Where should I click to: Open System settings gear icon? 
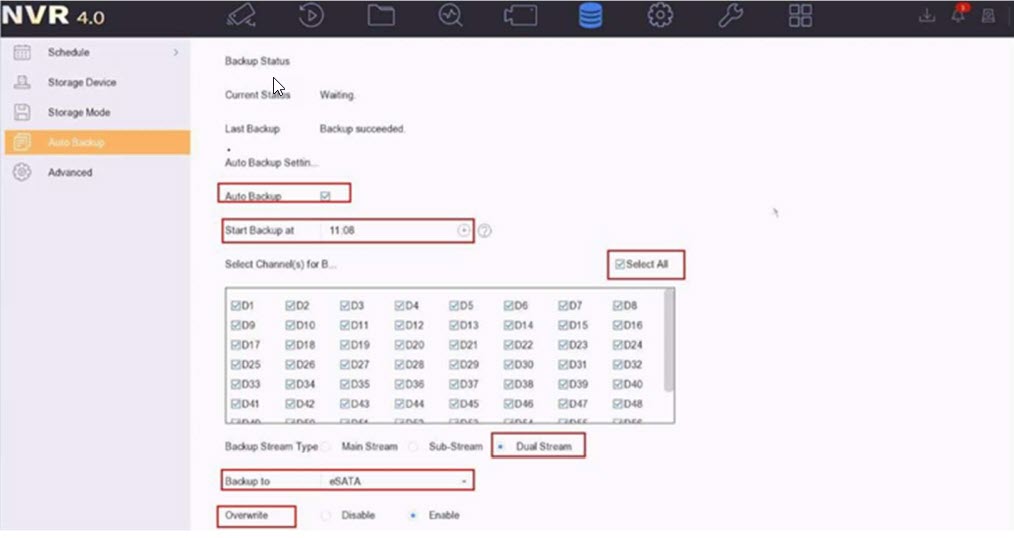[659, 16]
